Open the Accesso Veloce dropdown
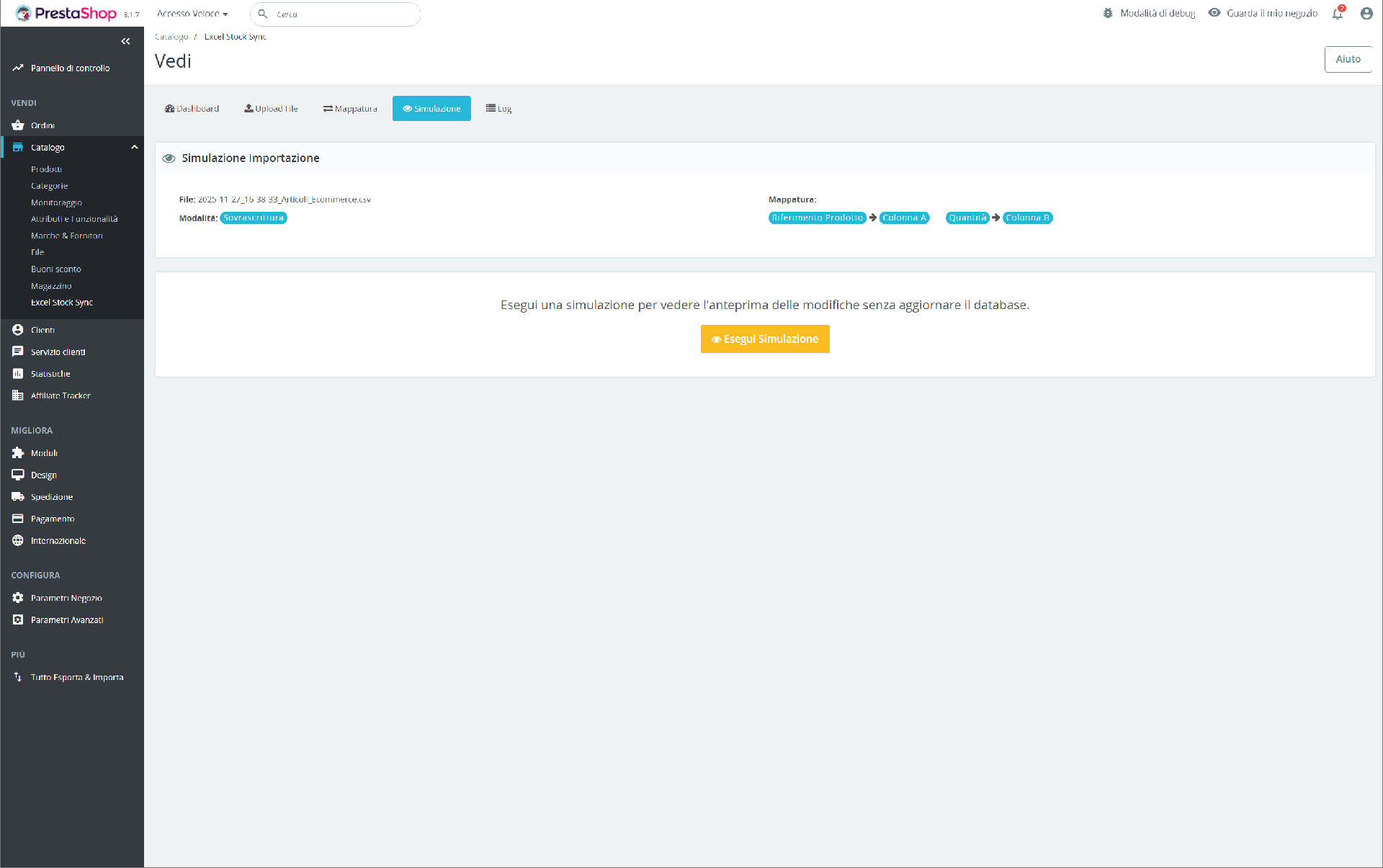Screen dimensions: 1383x868 [192, 14]
